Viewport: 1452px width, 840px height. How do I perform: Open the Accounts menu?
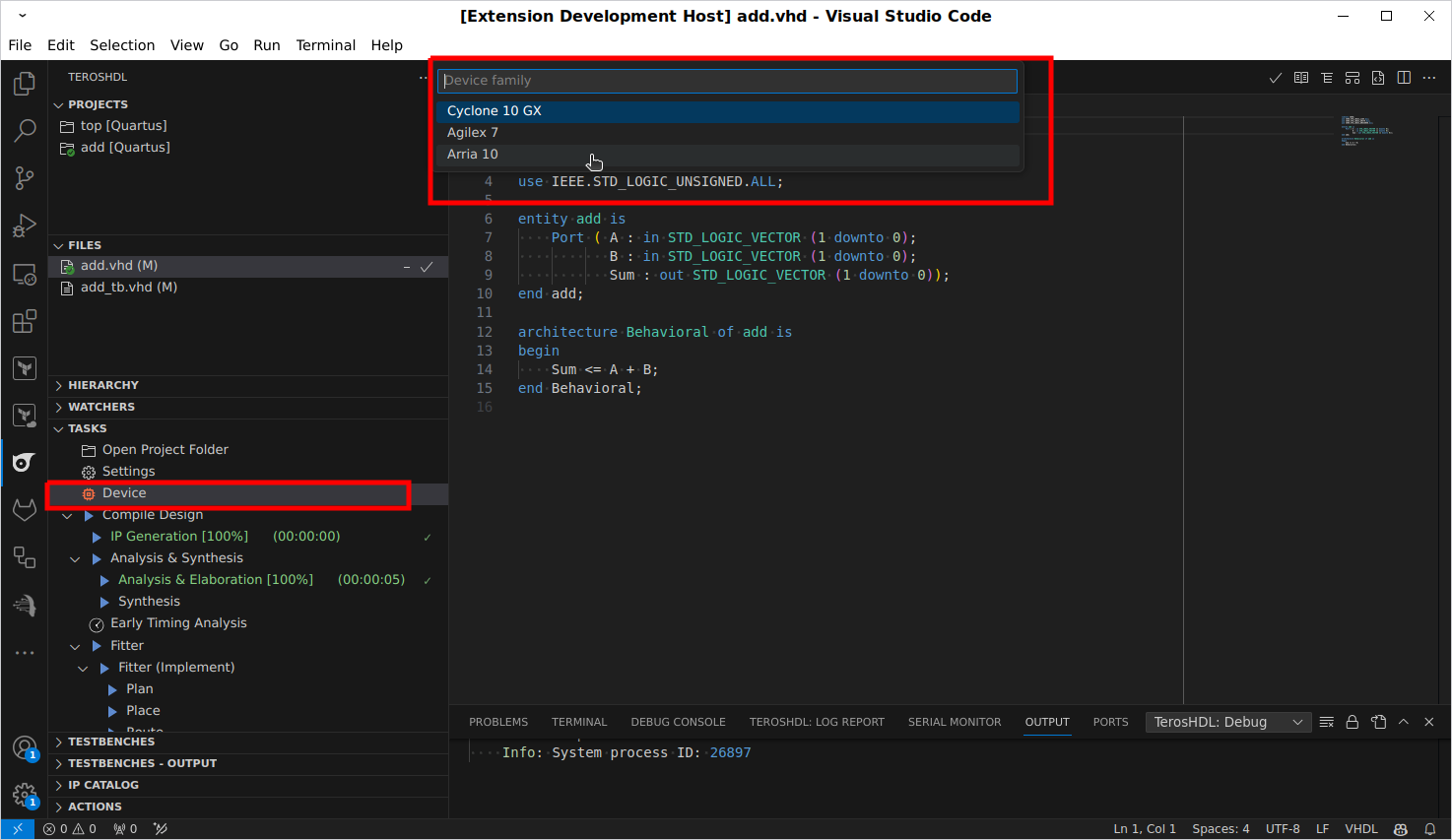click(25, 748)
